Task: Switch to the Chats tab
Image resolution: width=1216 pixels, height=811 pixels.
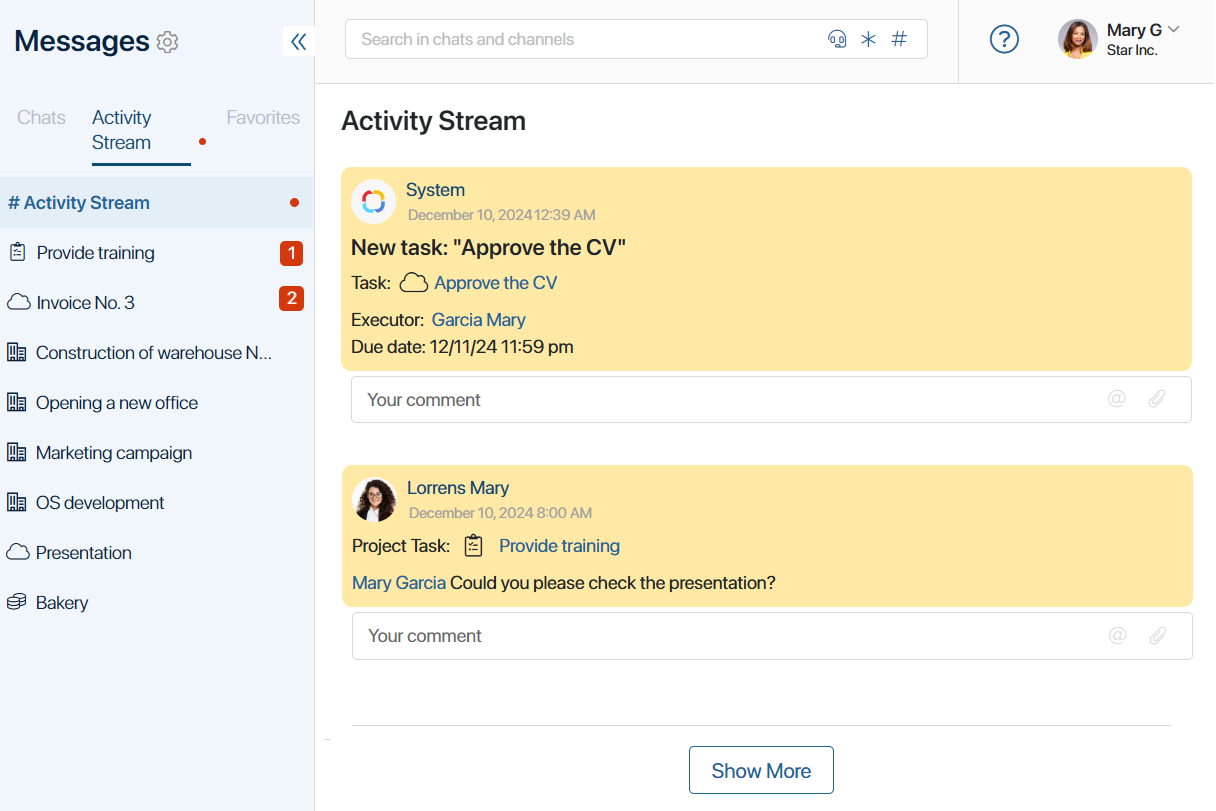Action: coord(41,117)
